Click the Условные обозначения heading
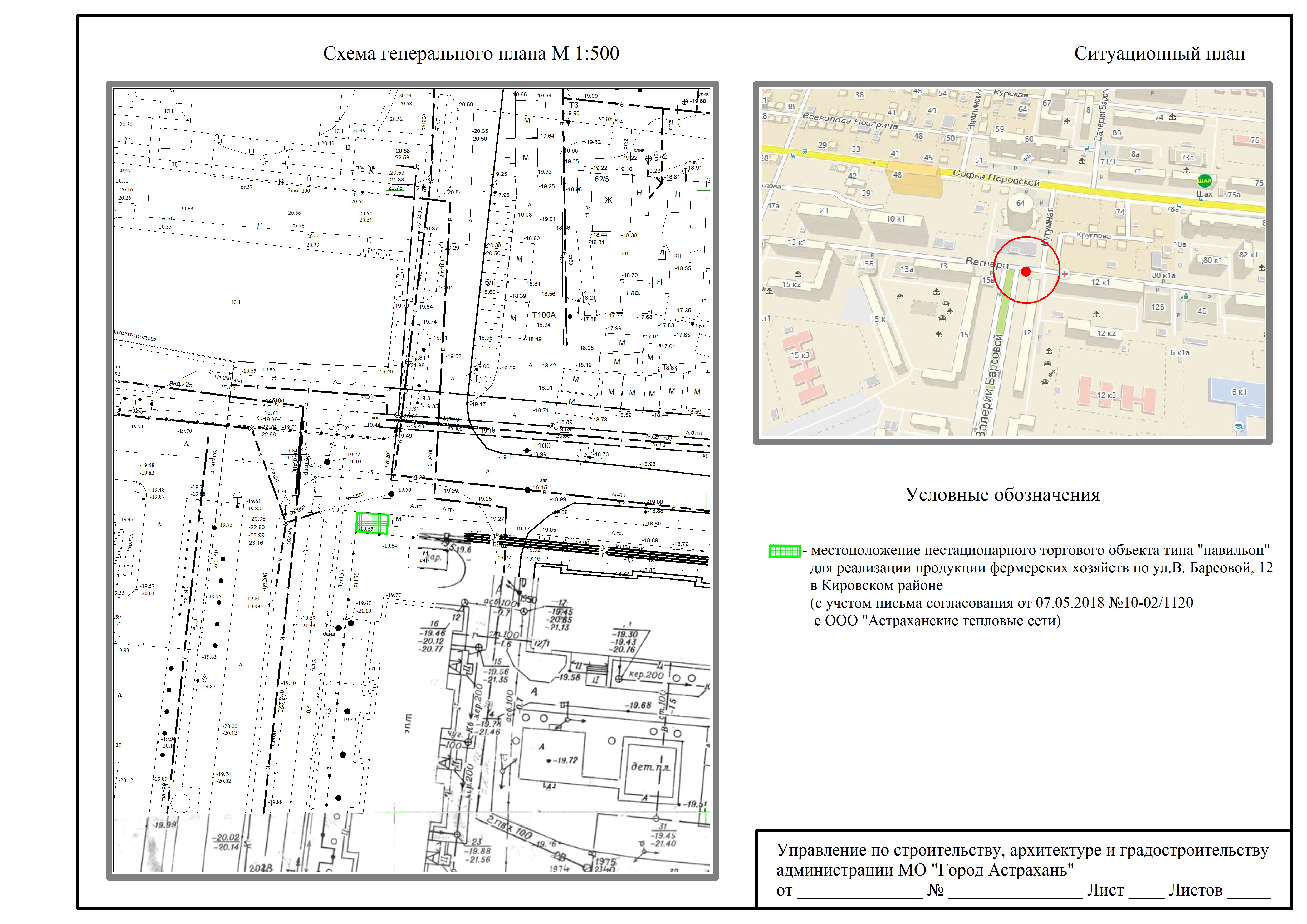 coord(1002,494)
